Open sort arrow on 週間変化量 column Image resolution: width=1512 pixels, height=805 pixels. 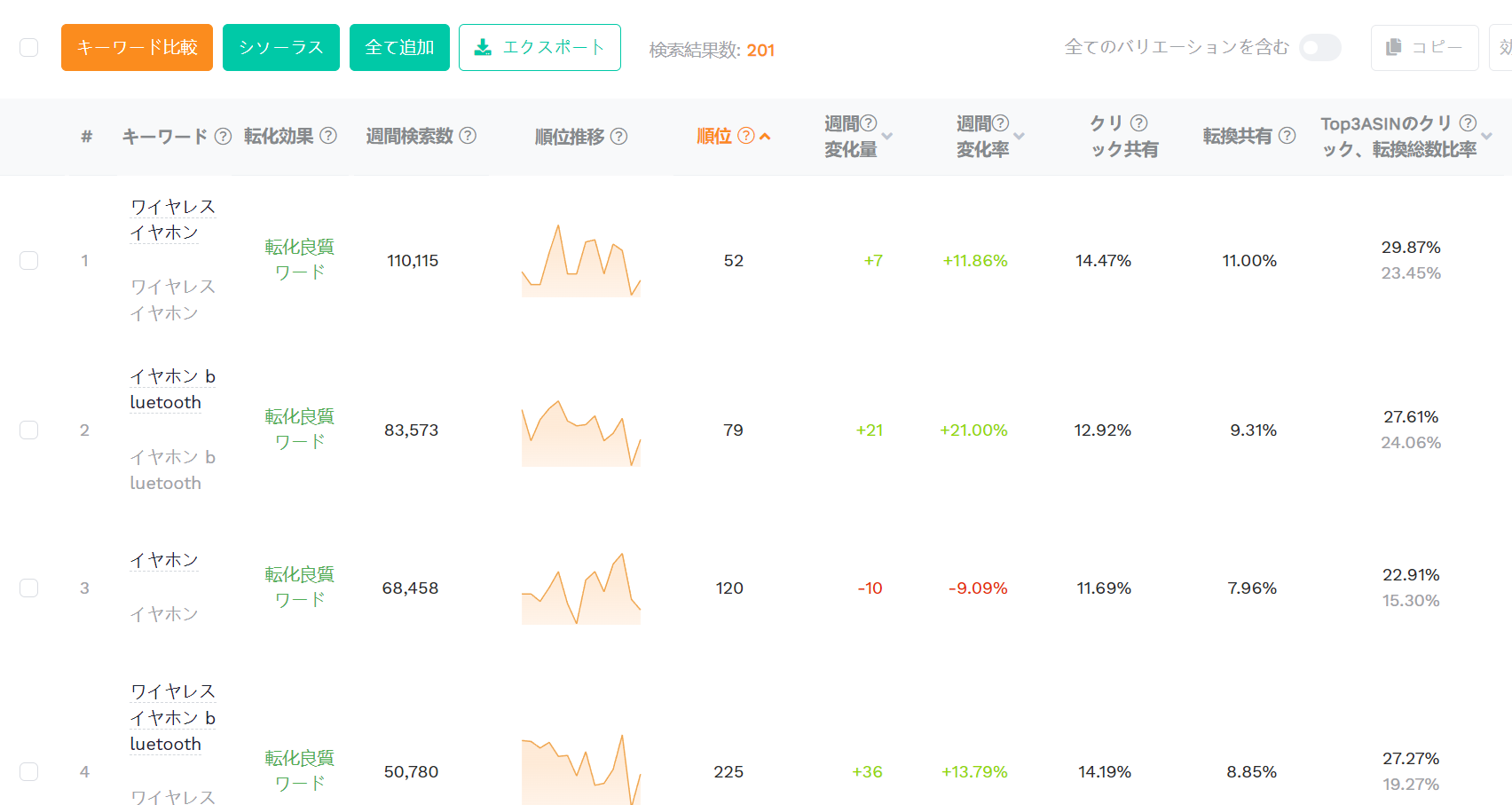click(x=887, y=137)
